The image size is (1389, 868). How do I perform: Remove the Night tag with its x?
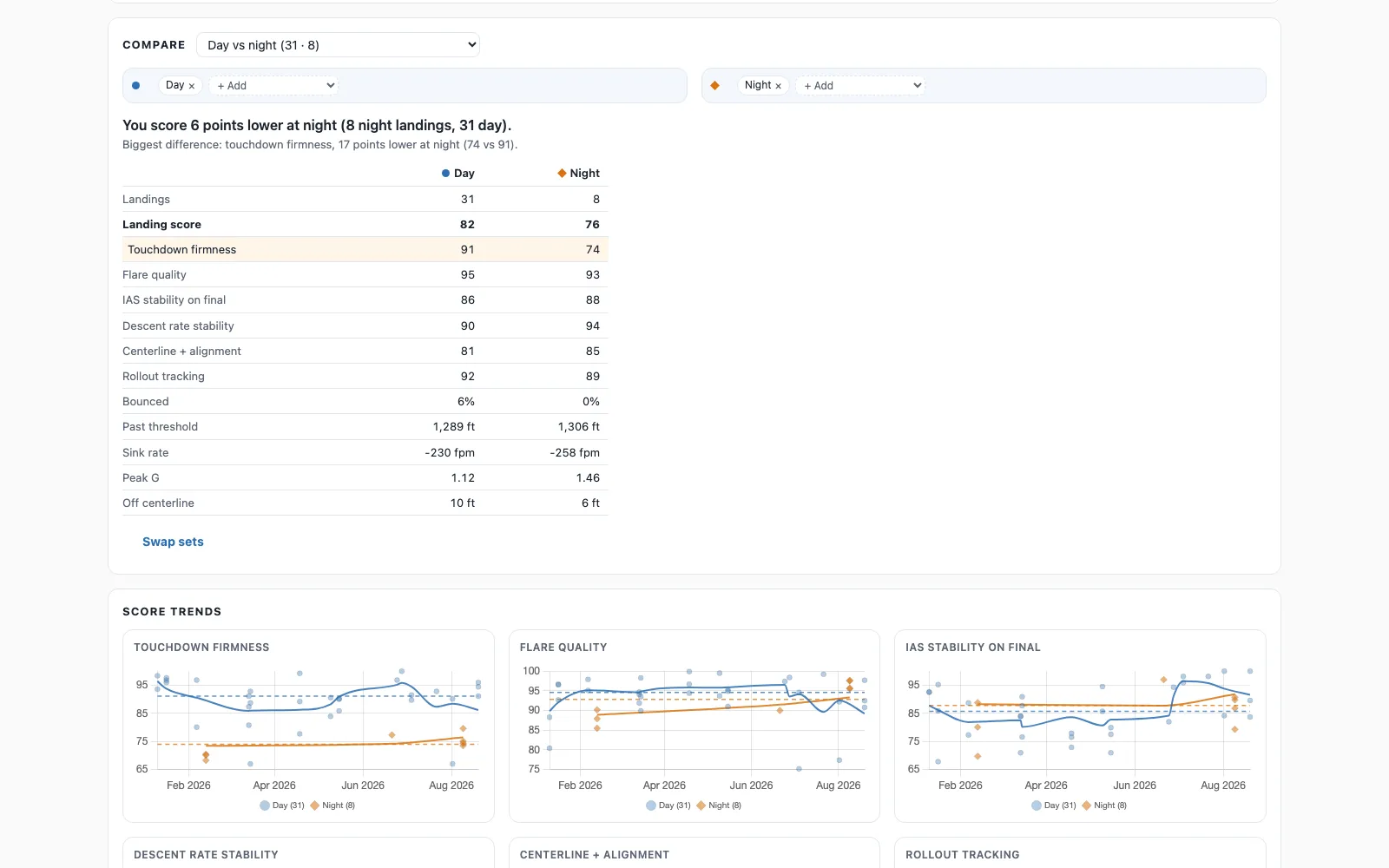[778, 86]
